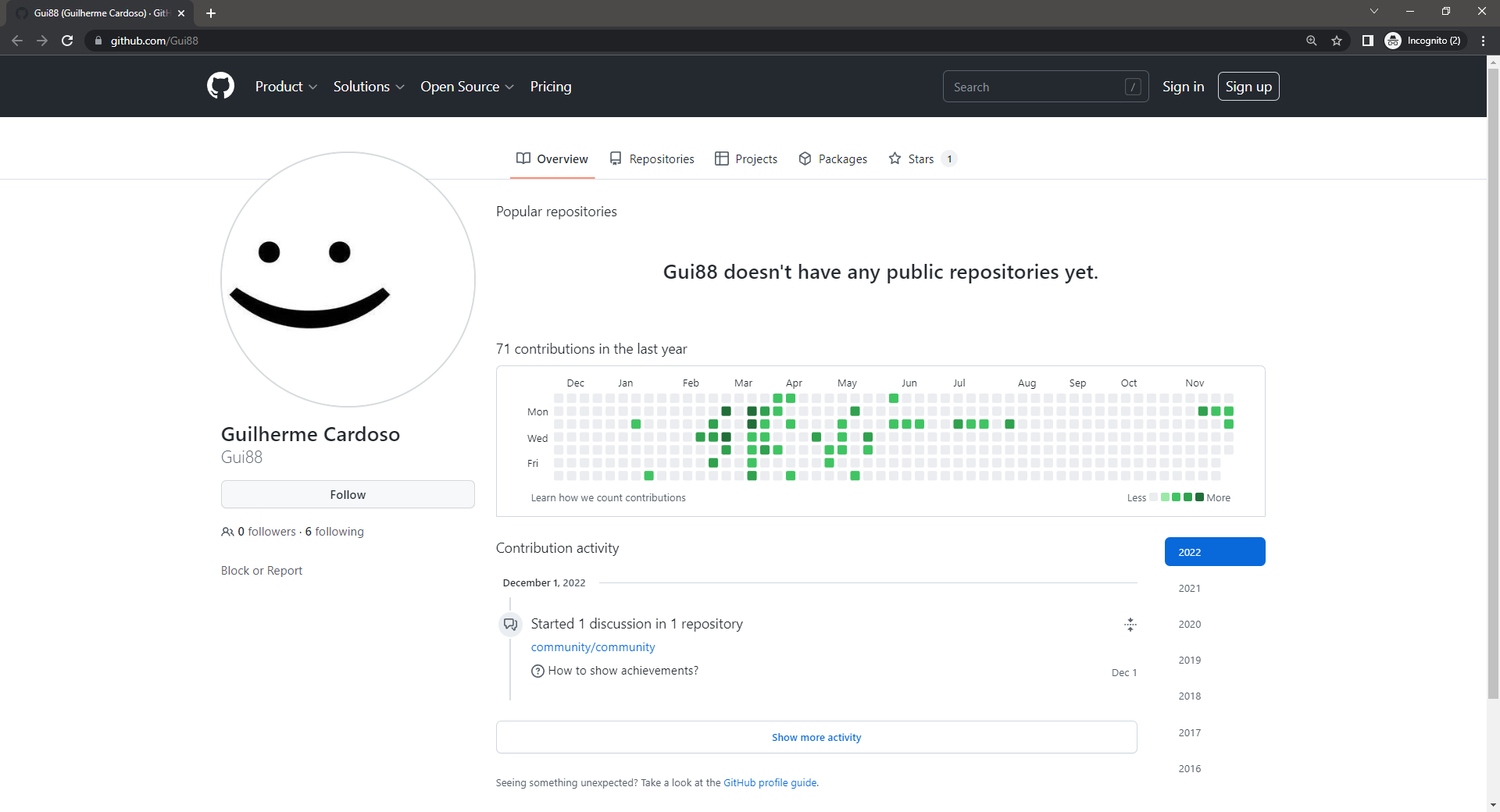1500x812 pixels.
Task: View site lock security icon
Action: tap(98, 41)
